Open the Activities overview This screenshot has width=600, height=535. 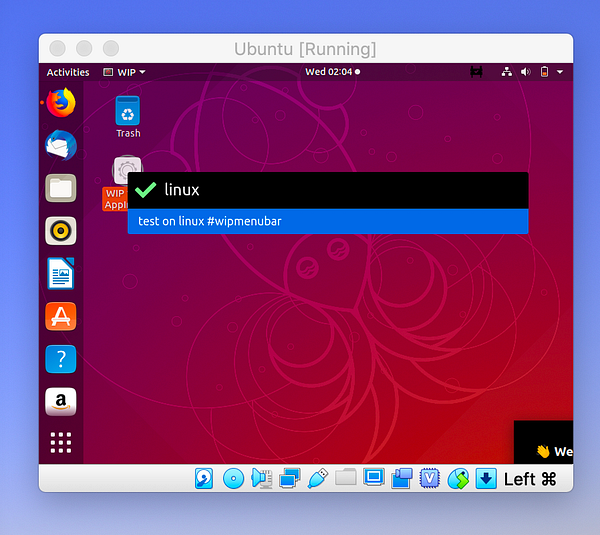coord(68,72)
